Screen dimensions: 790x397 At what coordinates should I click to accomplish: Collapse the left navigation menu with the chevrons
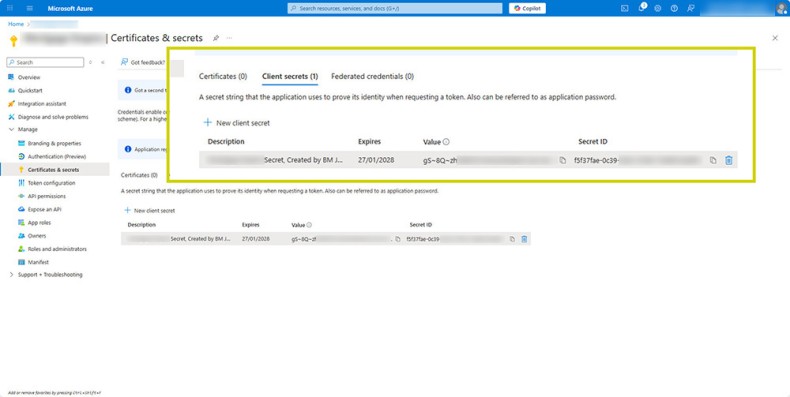point(103,62)
